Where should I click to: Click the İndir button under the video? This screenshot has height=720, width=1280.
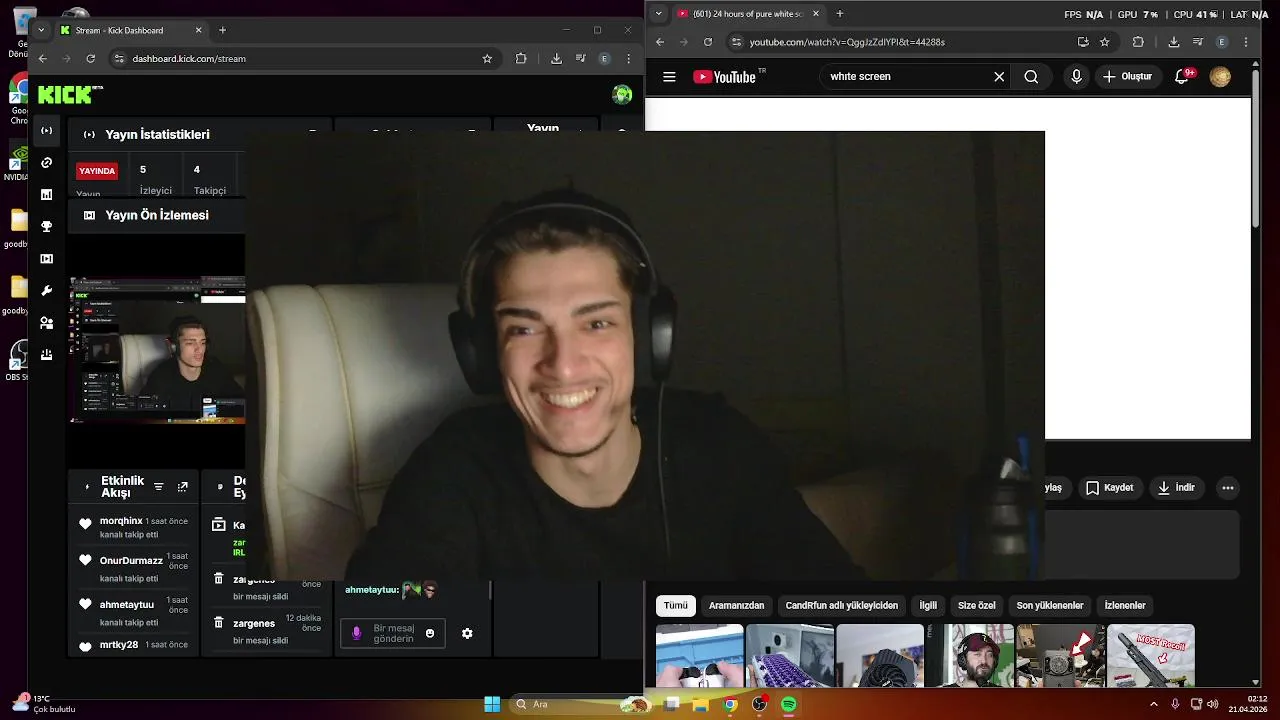1176,488
